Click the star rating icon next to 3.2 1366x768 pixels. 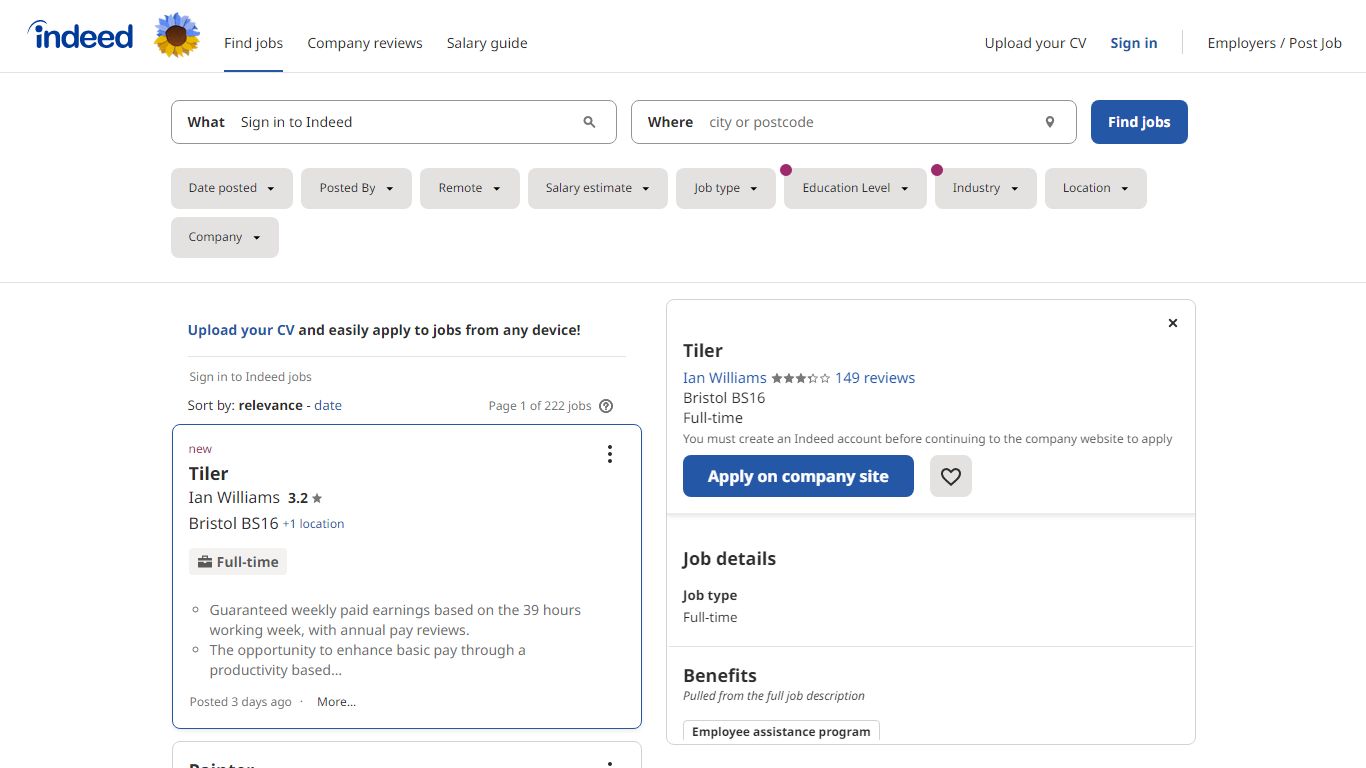pyautogui.click(x=317, y=498)
